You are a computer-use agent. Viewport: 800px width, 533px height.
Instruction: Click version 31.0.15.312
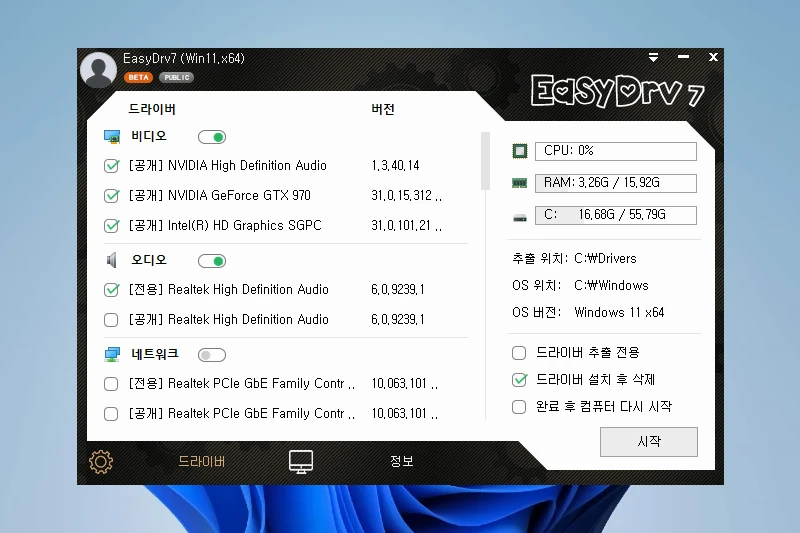click(406, 196)
